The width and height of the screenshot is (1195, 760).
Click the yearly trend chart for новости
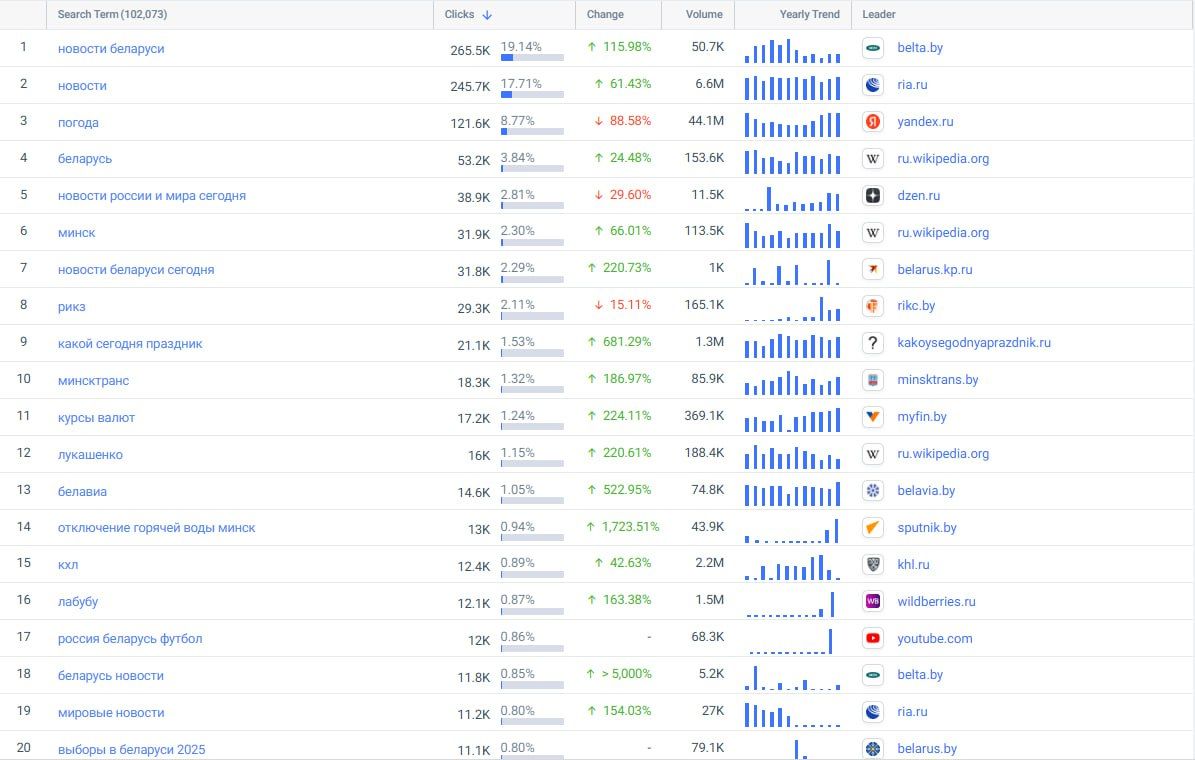point(792,87)
